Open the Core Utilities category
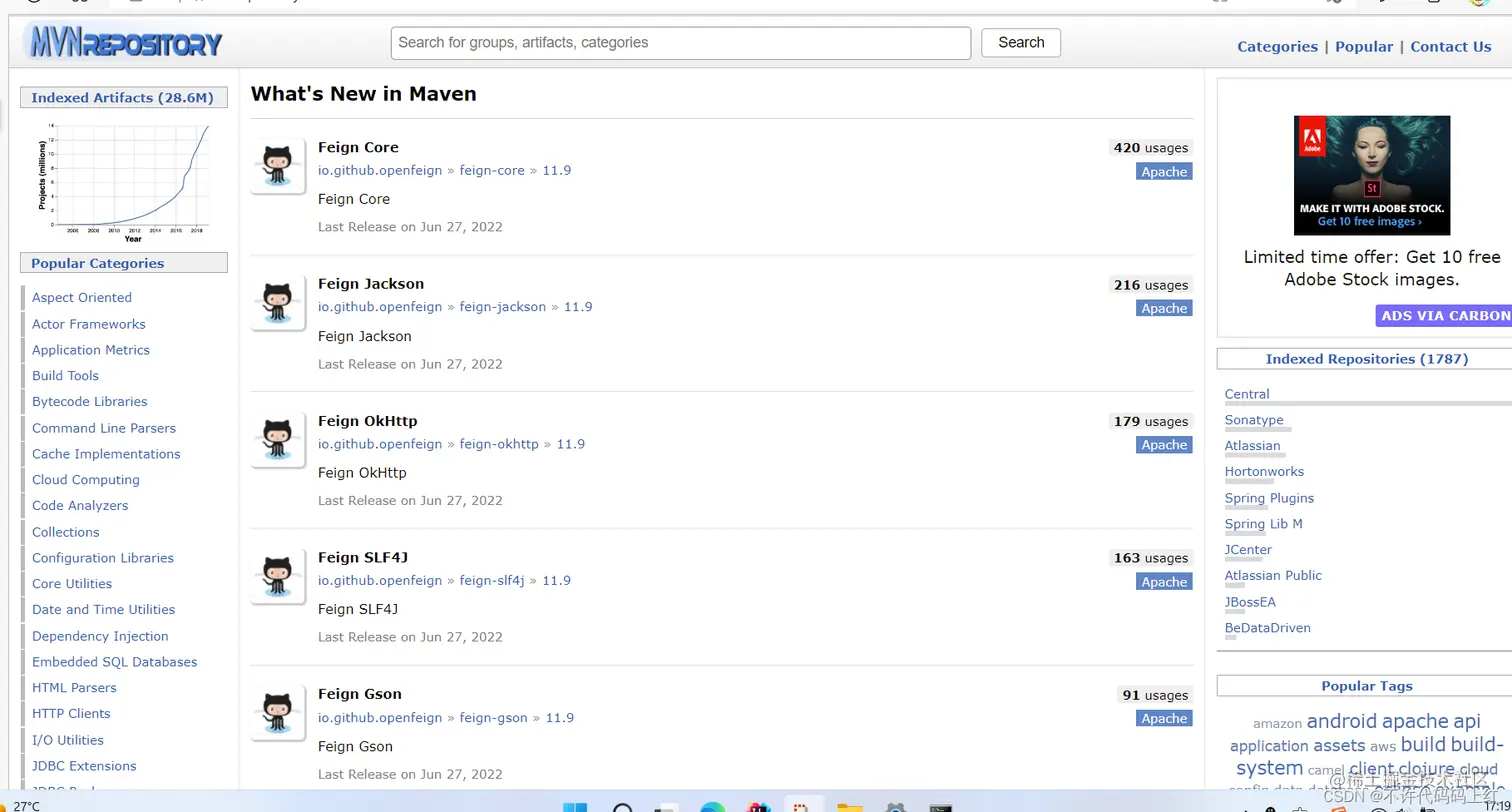Screen dimensions: 1512x812 [x=72, y=584]
